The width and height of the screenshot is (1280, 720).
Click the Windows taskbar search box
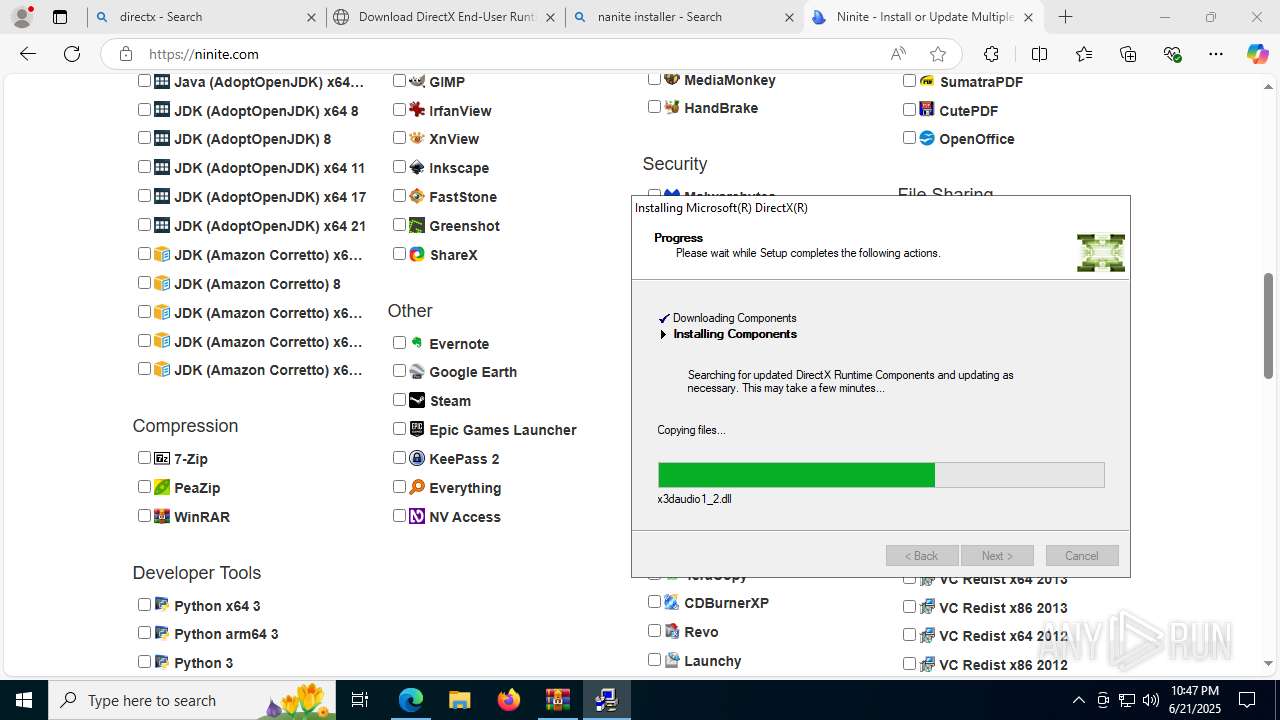click(191, 700)
